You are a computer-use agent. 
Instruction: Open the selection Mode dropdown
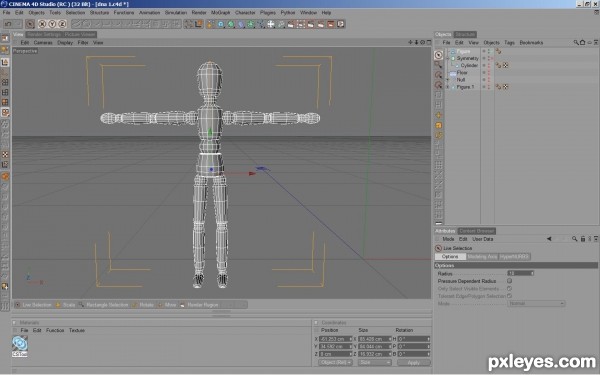point(536,303)
